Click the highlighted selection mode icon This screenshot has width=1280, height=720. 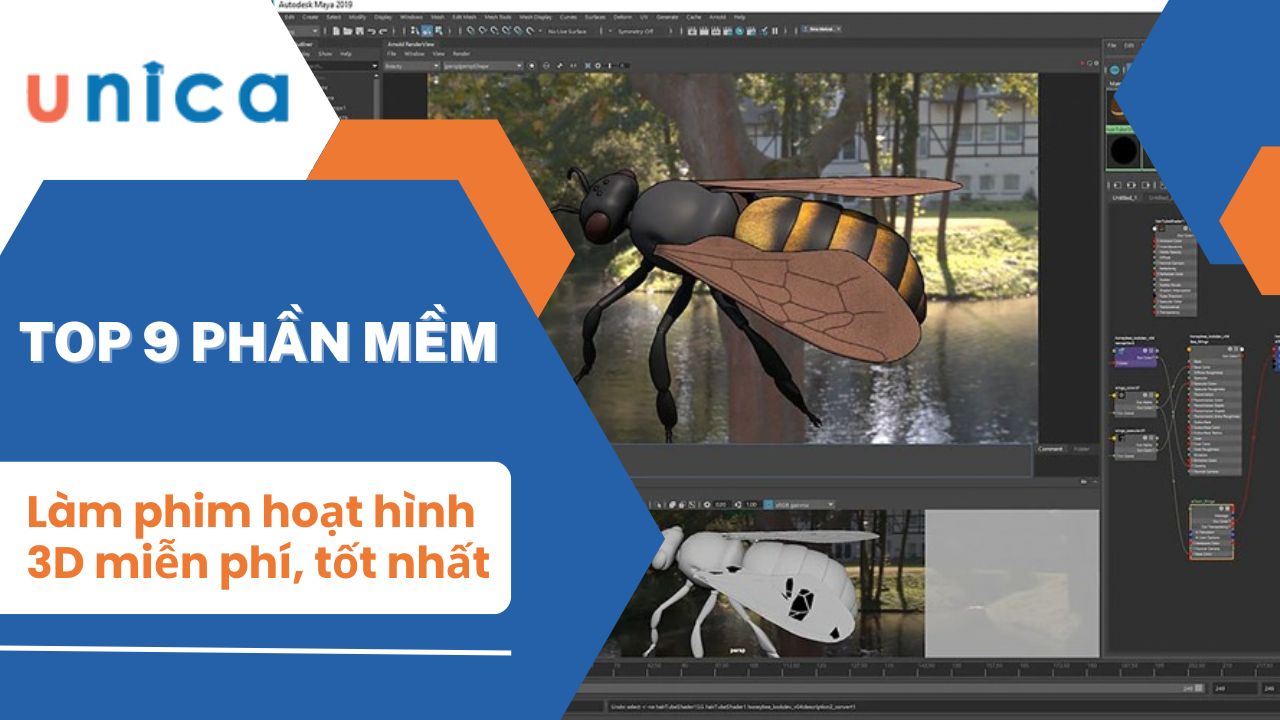(x=427, y=31)
